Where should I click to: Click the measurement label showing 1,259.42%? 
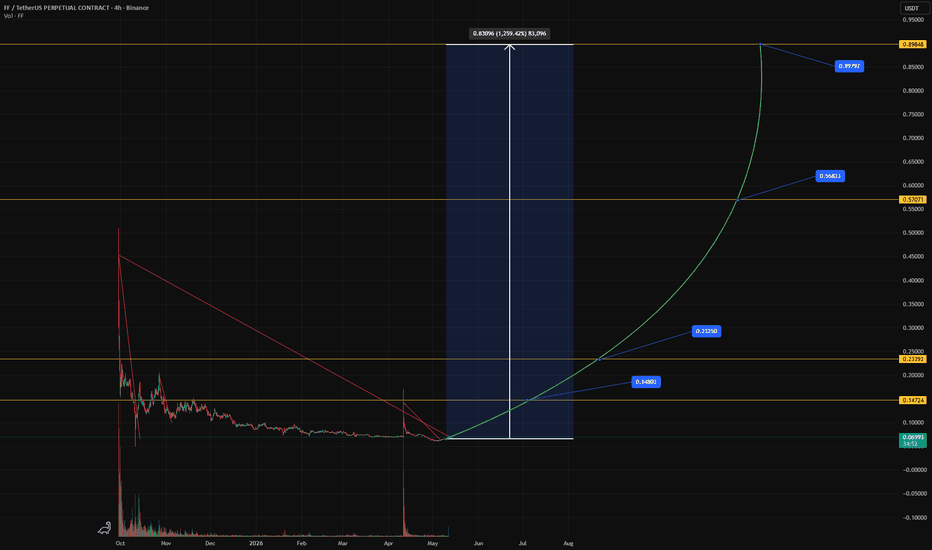[x=509, y=34]
